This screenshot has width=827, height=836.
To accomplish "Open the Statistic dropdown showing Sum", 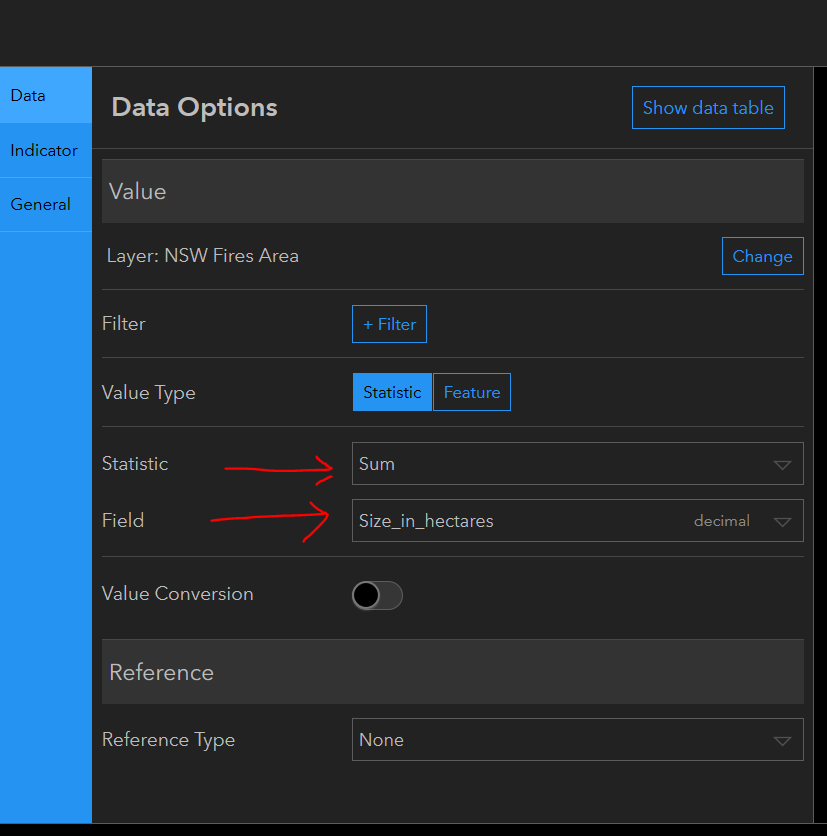I will tap(560, 464).
